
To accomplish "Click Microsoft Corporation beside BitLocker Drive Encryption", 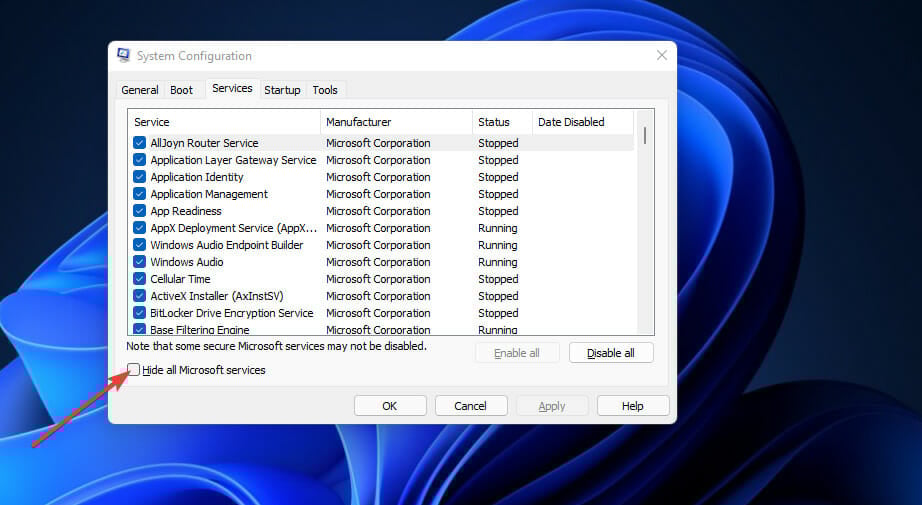I will click(x=378, y=313).
